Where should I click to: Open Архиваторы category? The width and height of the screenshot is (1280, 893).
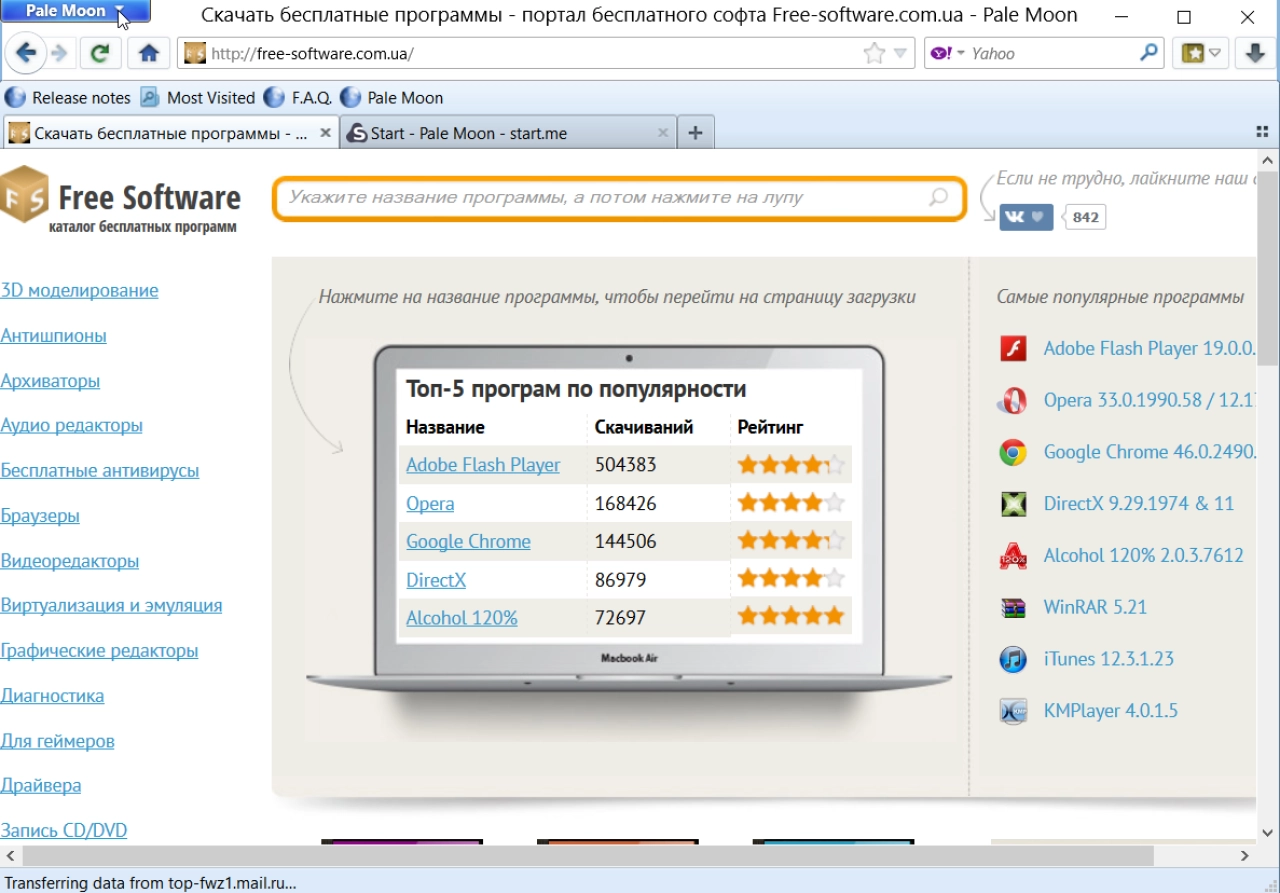click(x=50, y=381)
